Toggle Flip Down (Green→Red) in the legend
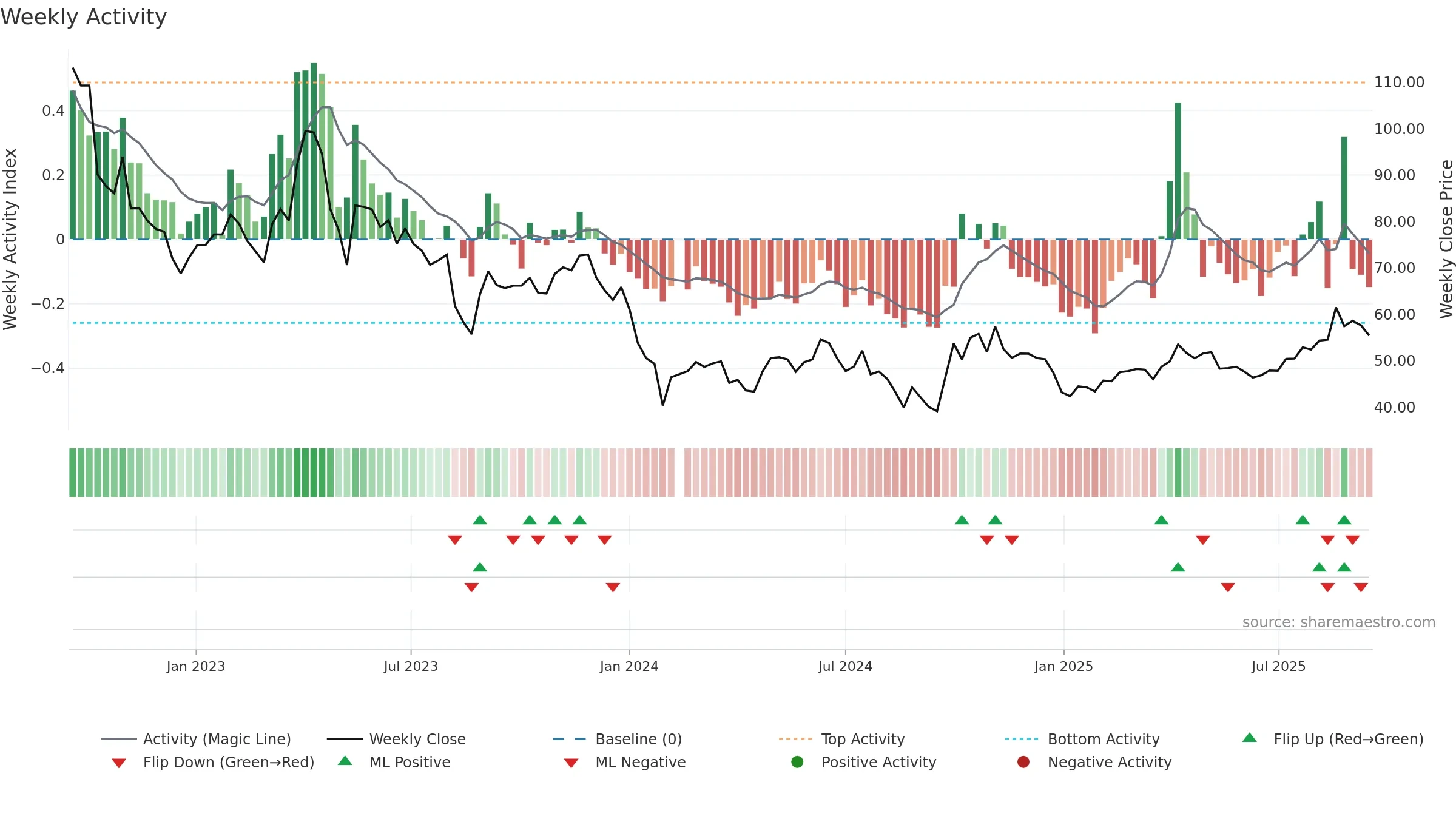Viewport: 1456px width, 819px height. tap(213, 762)
